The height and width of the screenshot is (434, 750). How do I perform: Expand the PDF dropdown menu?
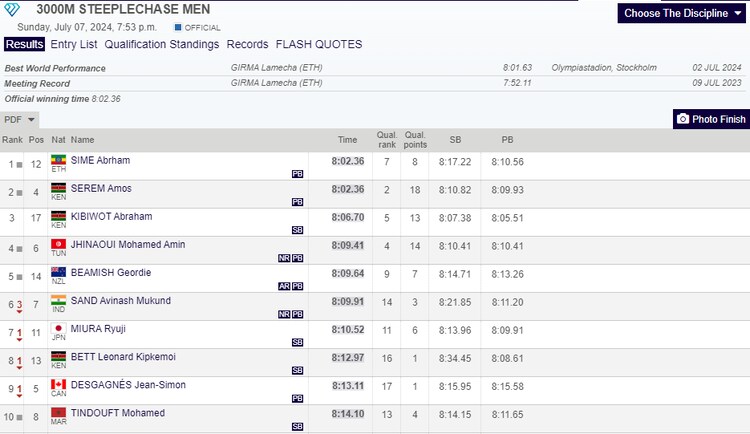[20, 119]
